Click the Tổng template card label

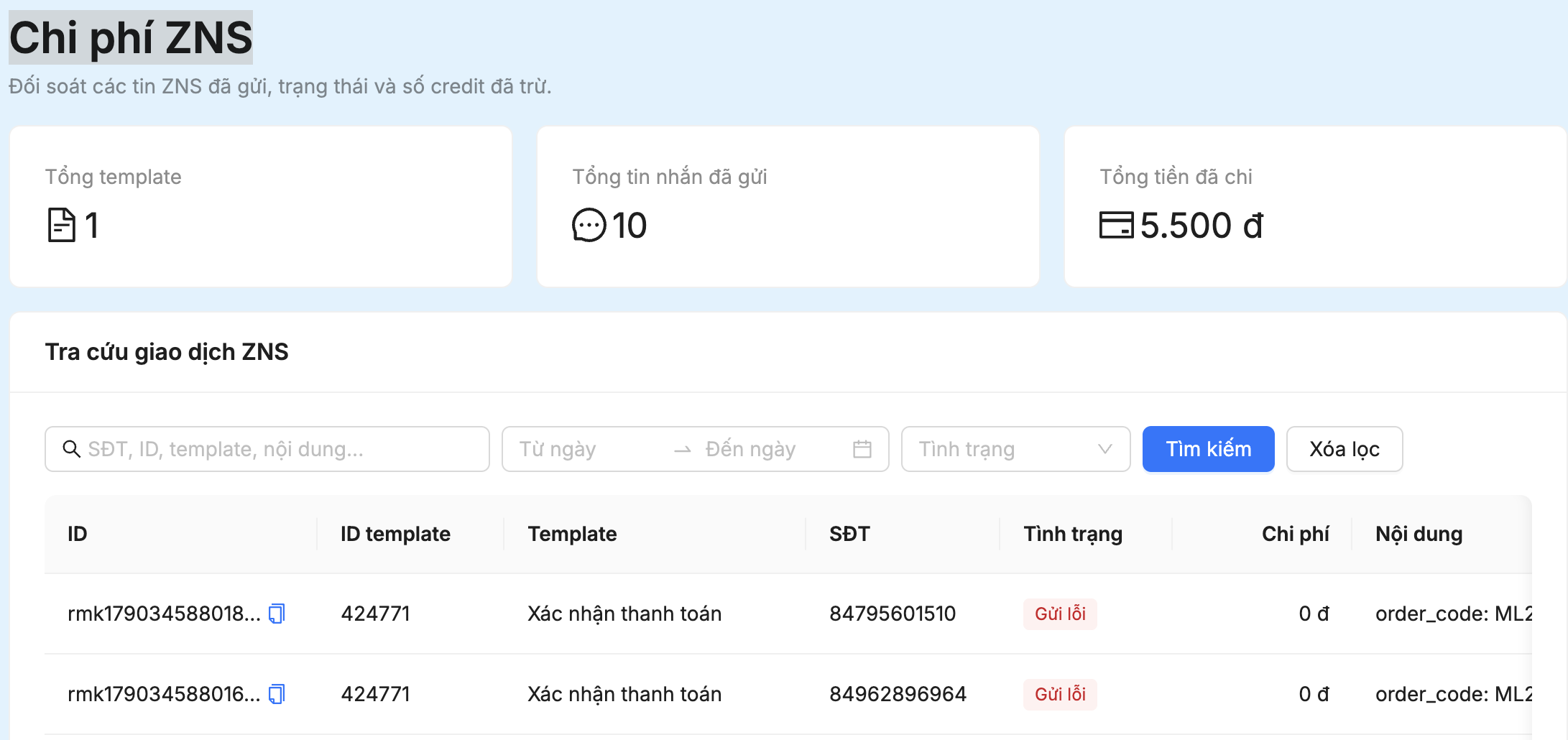pyautogui.click(x=114, y=177)
